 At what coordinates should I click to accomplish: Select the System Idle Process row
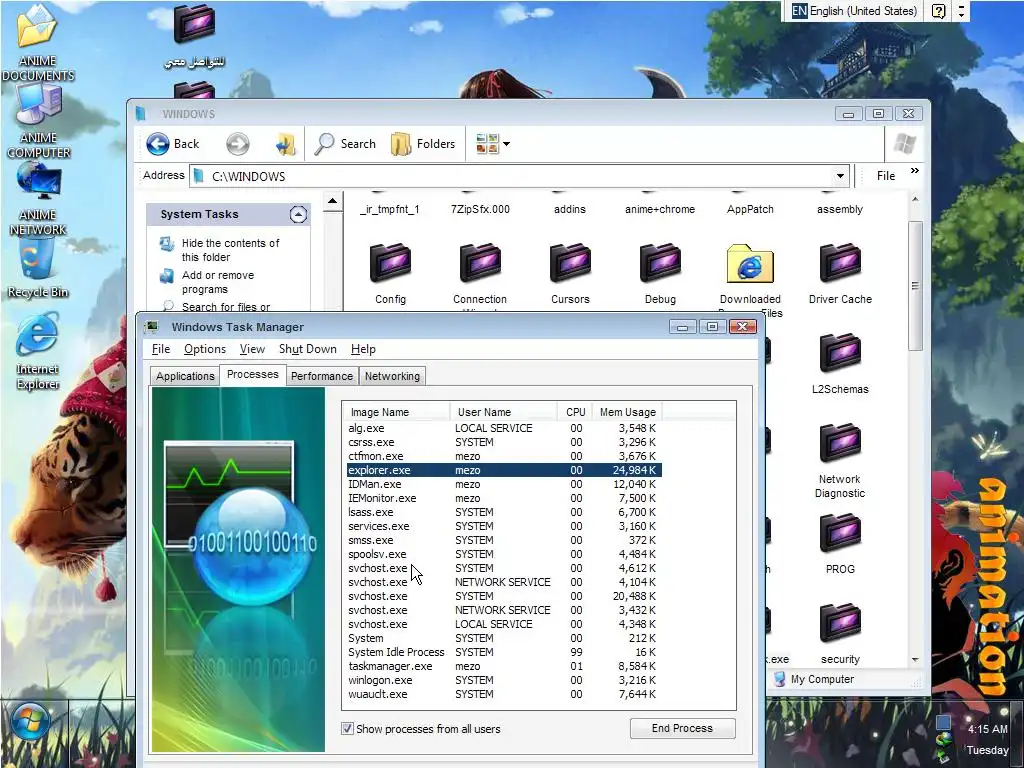tap(504, 652)
